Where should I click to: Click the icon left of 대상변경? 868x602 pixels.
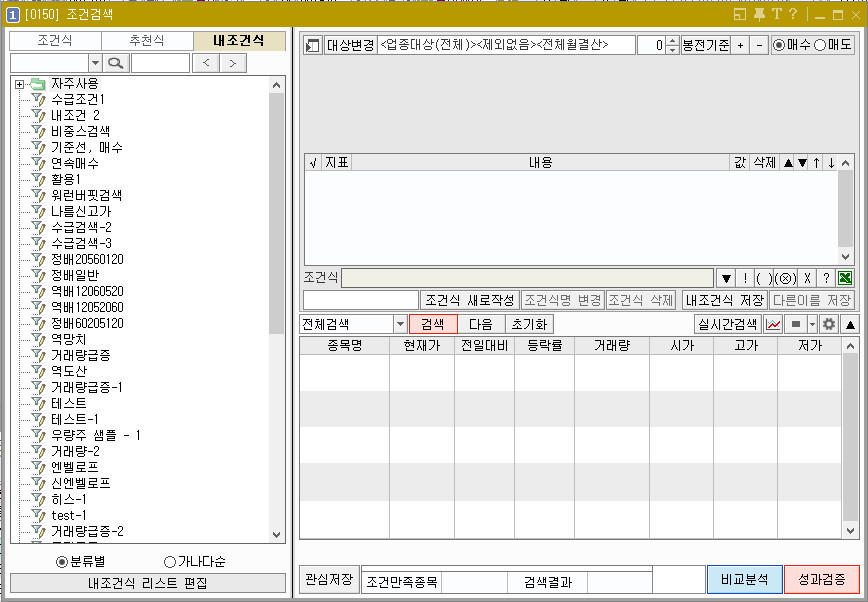pos(310,44)
